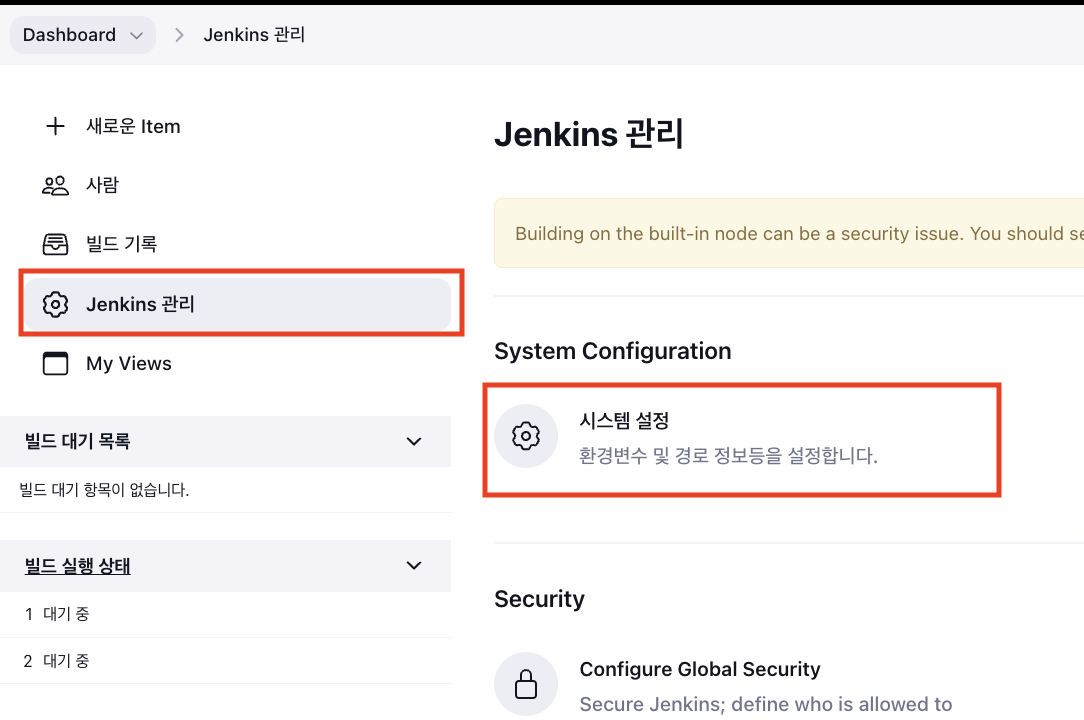
Task: Click the plus icon beside 새로운 Item
Action: point(55,126)
